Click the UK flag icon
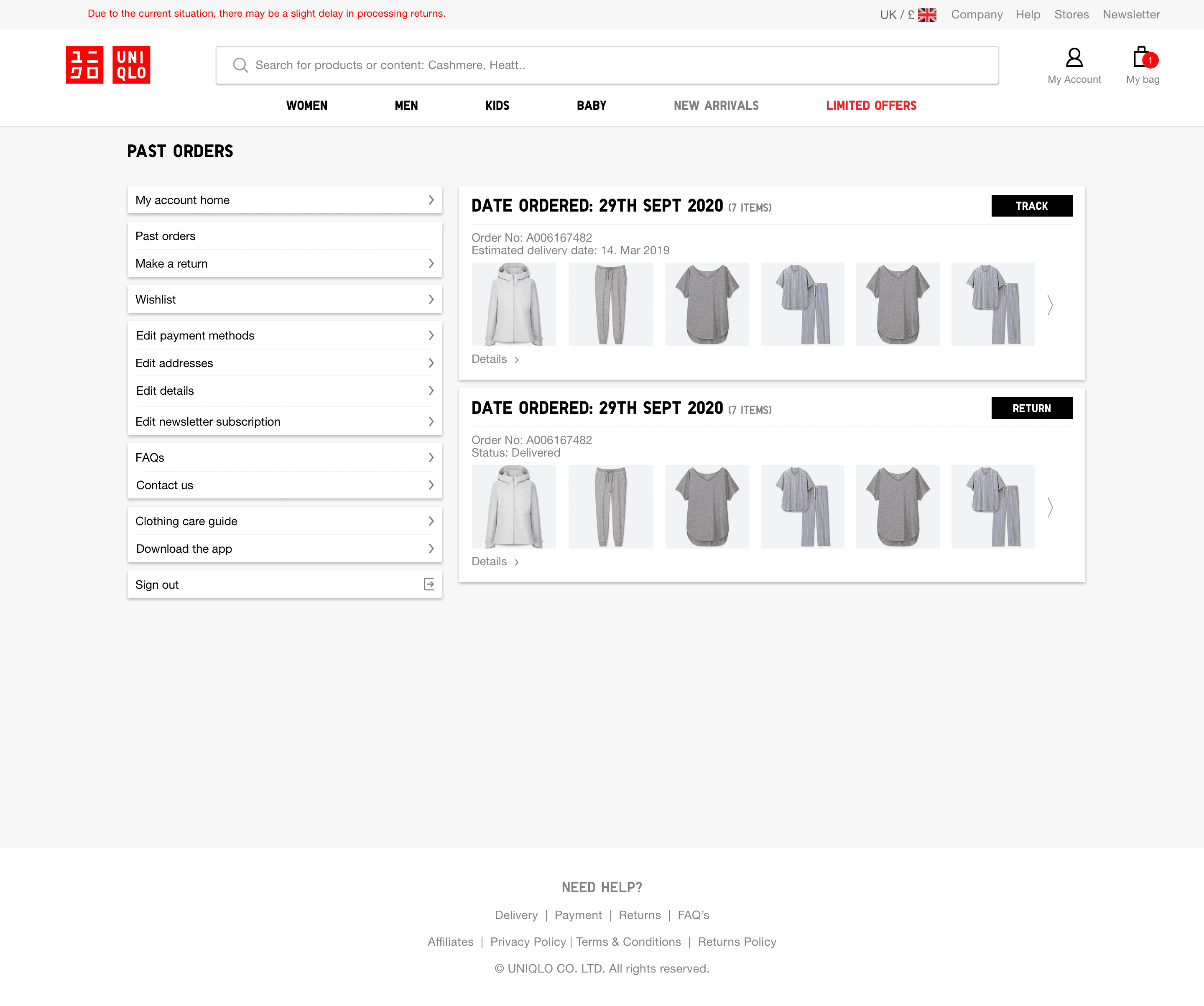Screen dimensions: 1204x1006 [926, 15]
